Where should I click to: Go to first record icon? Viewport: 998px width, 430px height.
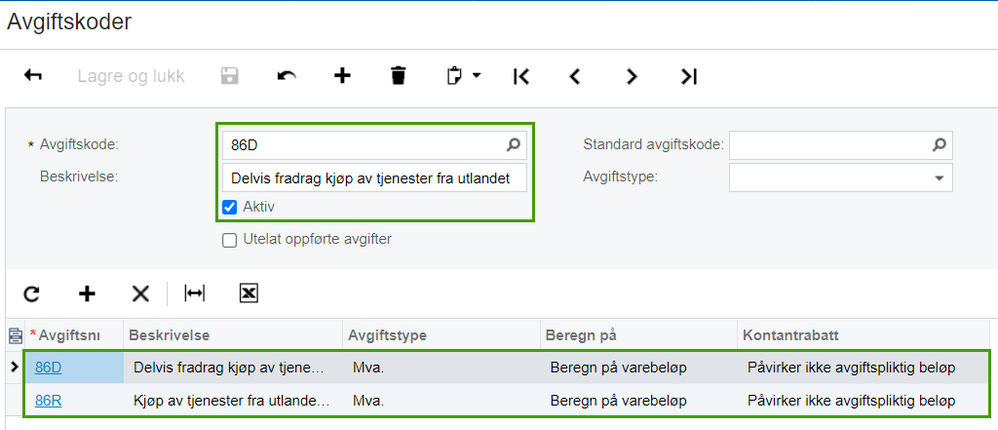pyautogui.click(x=520, y=76)
